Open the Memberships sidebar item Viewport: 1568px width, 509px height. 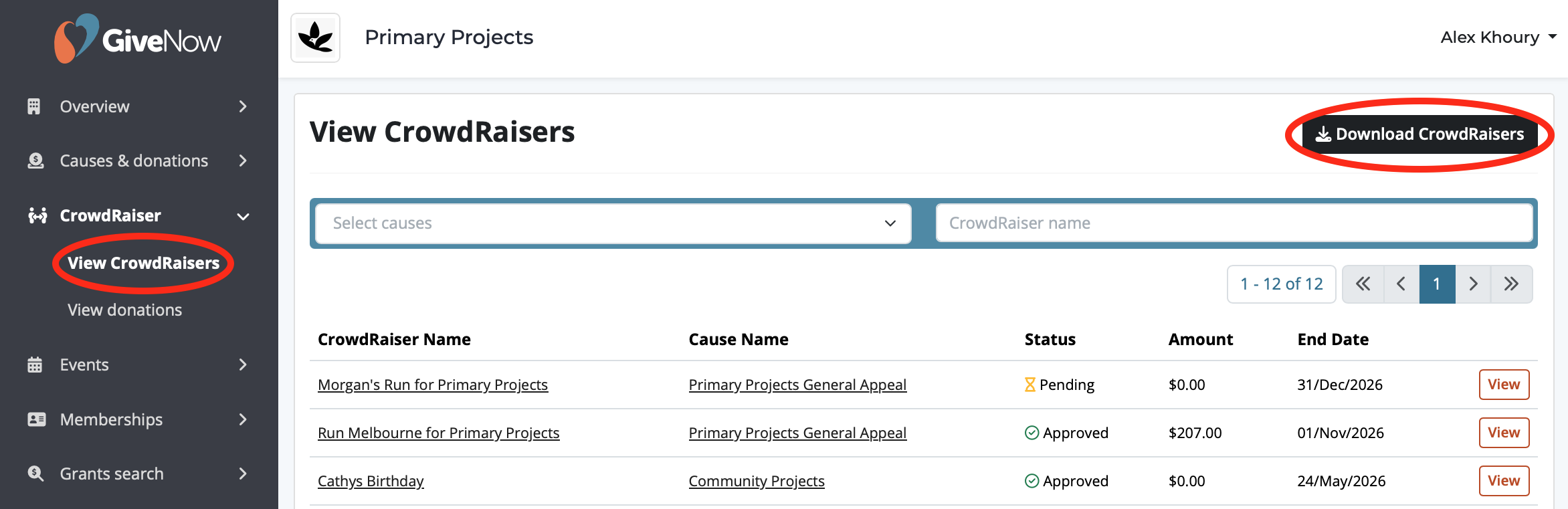pyautogui.click(x=111, y=419)
